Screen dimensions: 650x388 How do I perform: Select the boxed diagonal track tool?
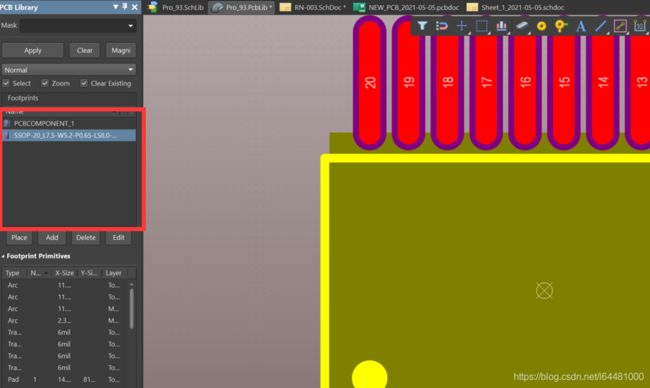tap(620, 26)
